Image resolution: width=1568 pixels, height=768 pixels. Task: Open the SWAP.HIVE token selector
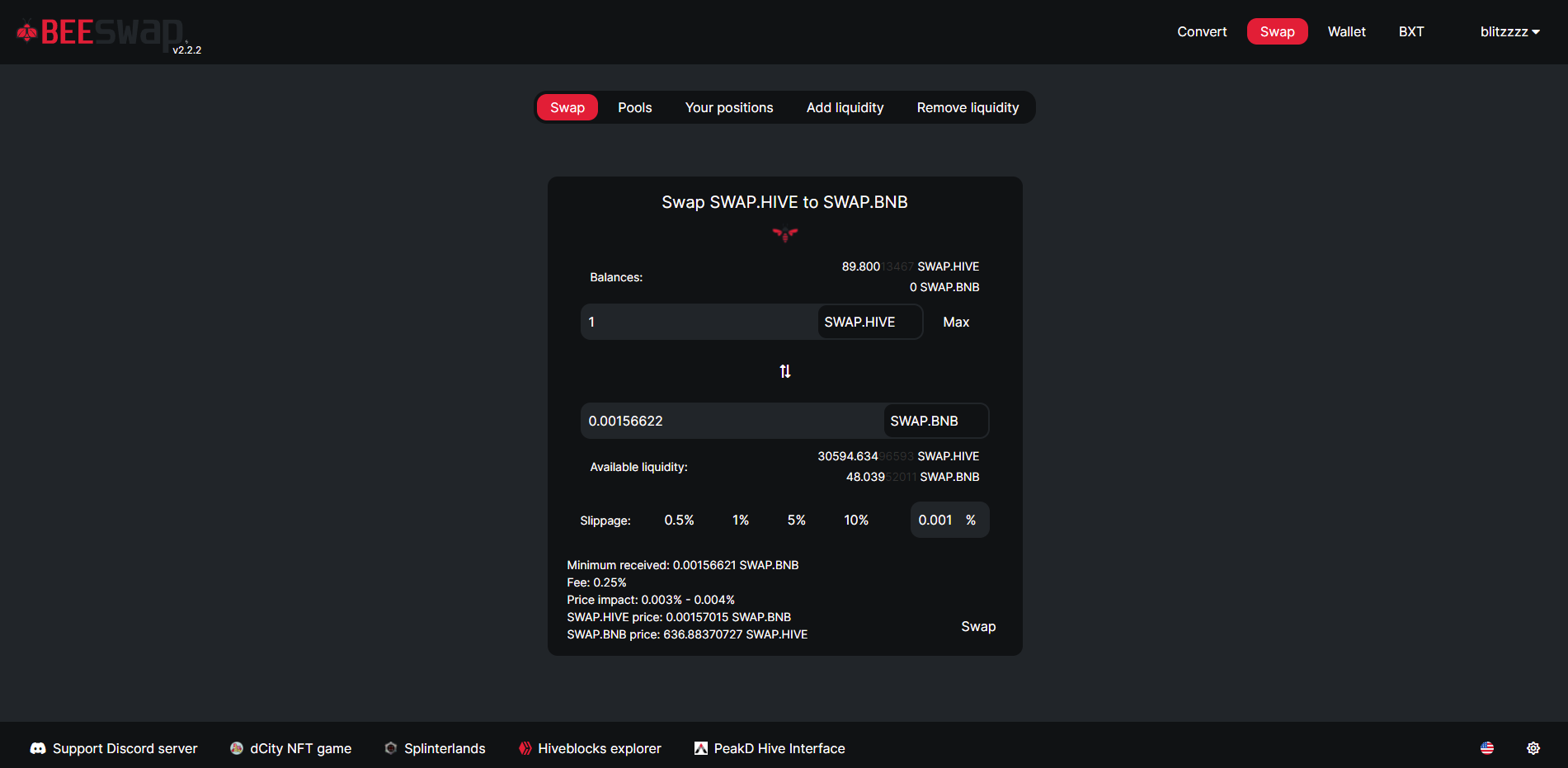click(x=870, y=322)
